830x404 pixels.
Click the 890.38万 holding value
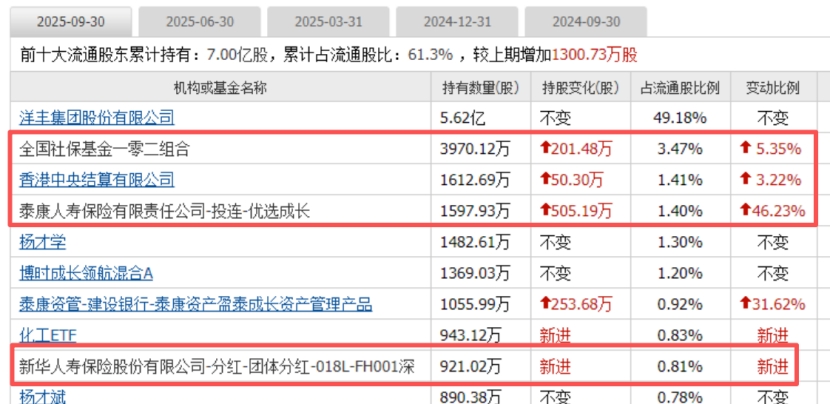point(470,396)
